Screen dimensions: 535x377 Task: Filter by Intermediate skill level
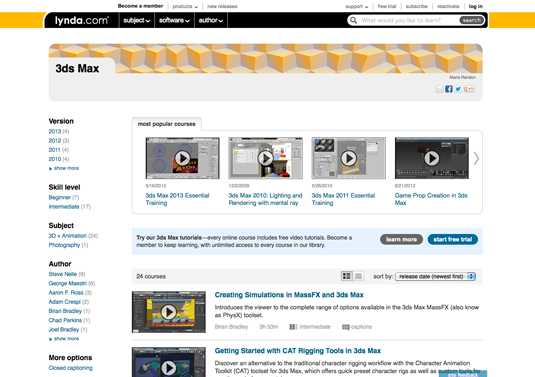[64, 207]
